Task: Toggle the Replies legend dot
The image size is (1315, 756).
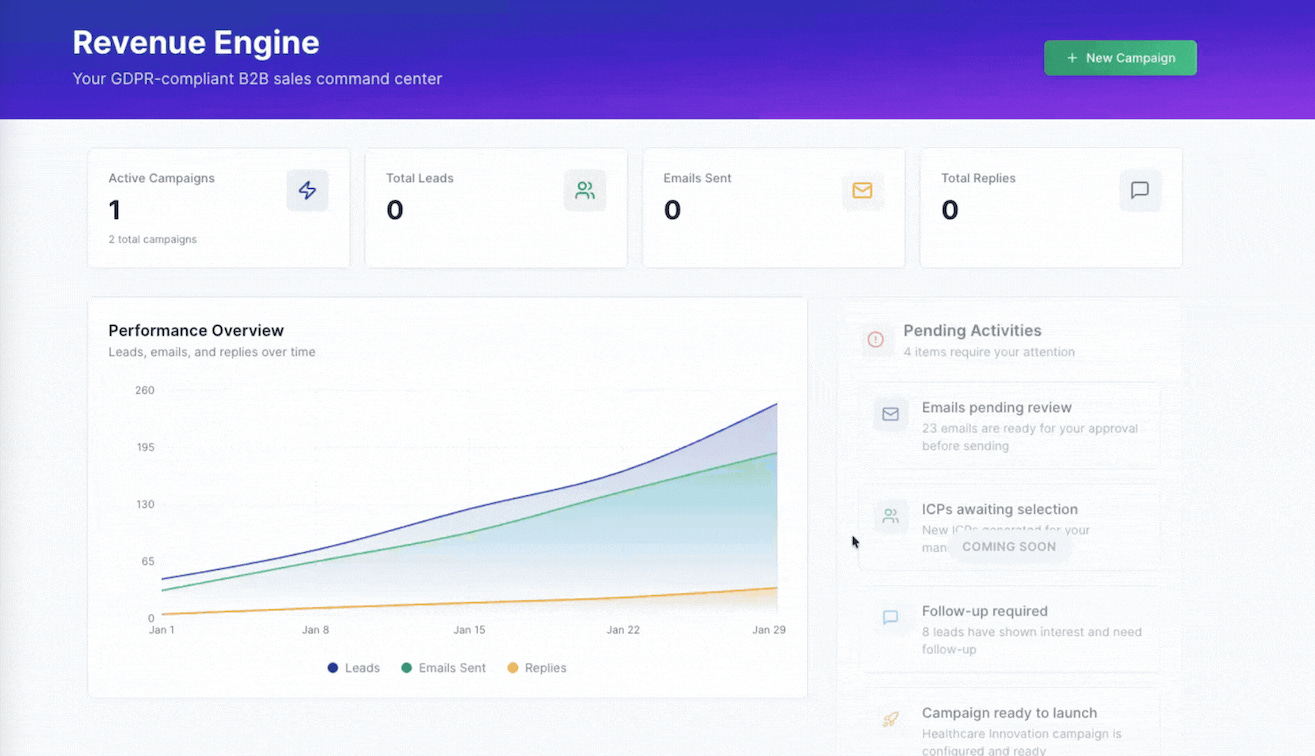Action: 513,668
